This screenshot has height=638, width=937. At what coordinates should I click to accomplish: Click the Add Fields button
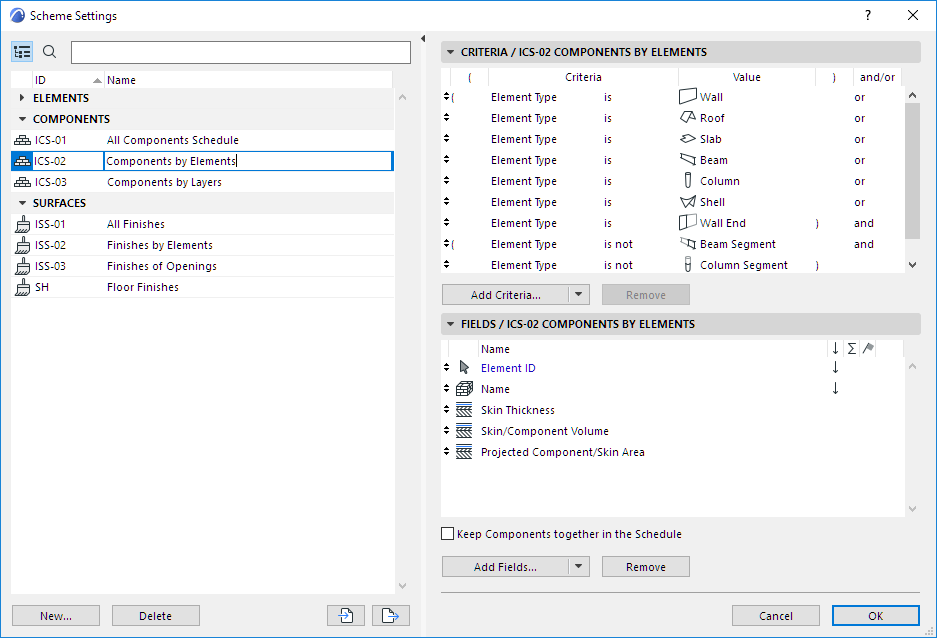click(x=506, y=566)
